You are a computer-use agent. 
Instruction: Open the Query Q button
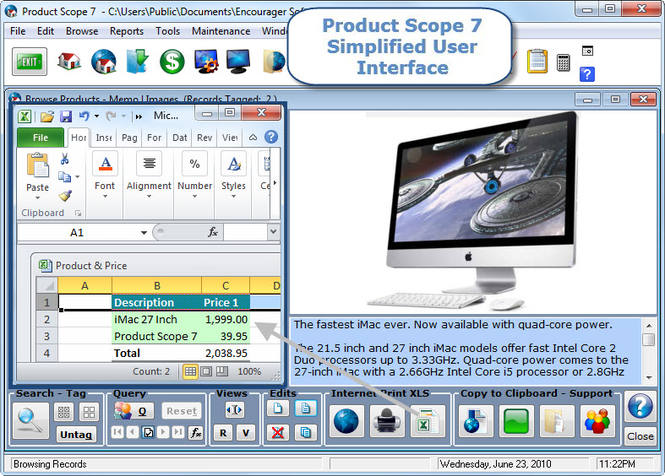click(x=134, y=411)
